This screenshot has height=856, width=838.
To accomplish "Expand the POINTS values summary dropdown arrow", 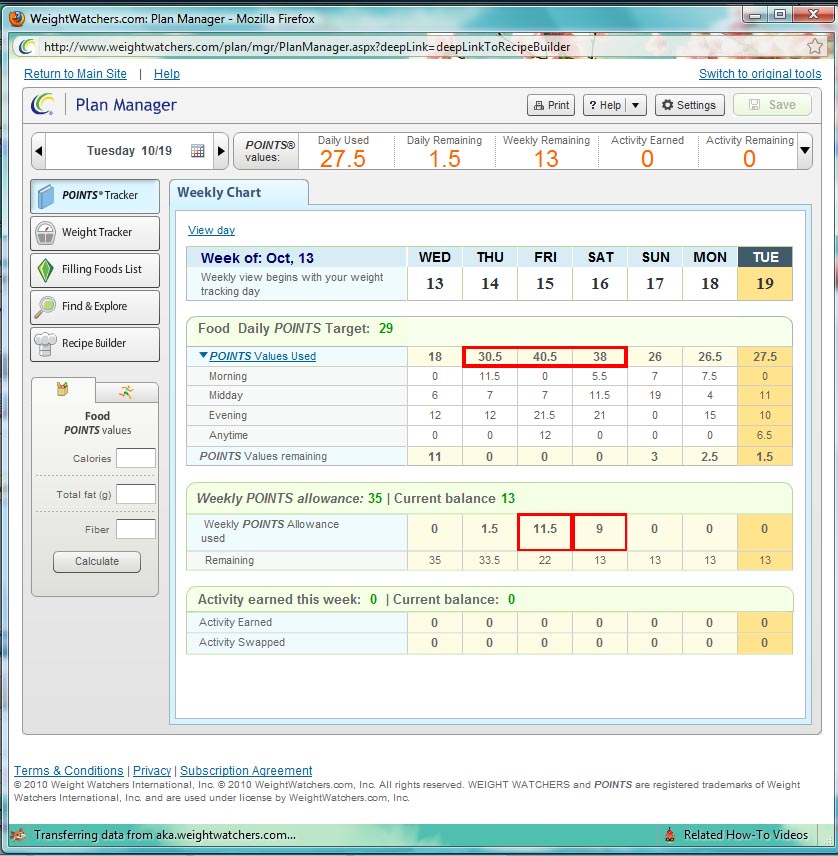I will click(805, 150).
